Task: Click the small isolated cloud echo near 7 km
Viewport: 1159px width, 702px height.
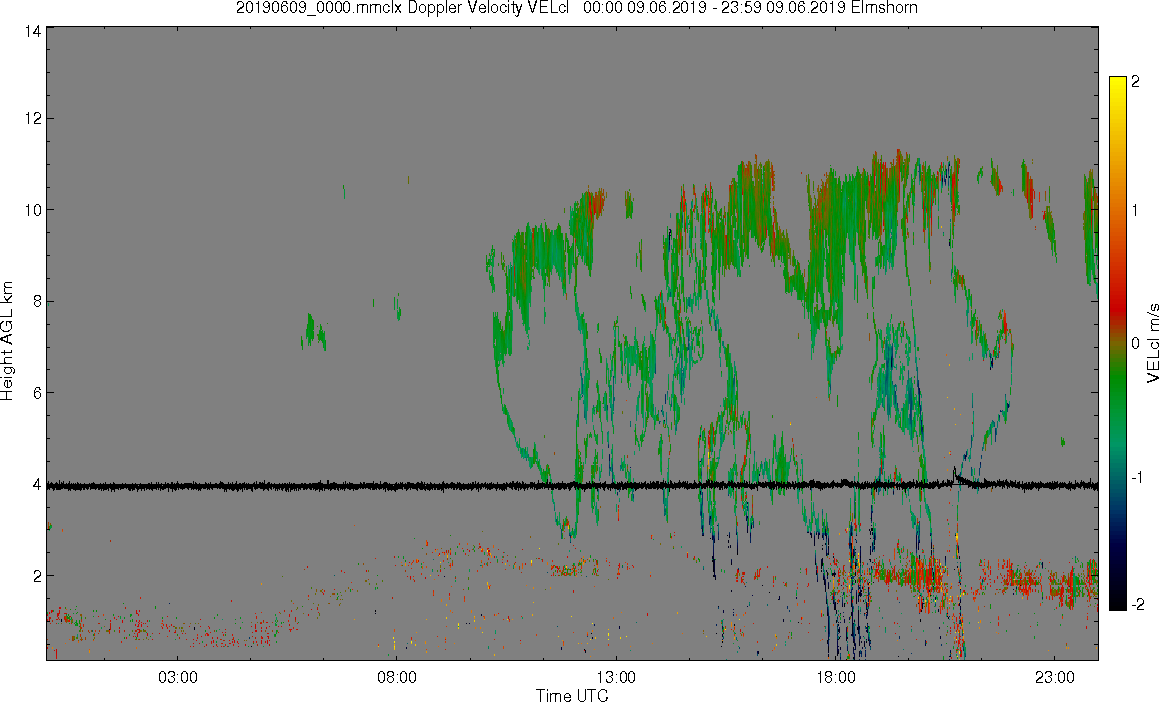Action: (x=313, y=331)
